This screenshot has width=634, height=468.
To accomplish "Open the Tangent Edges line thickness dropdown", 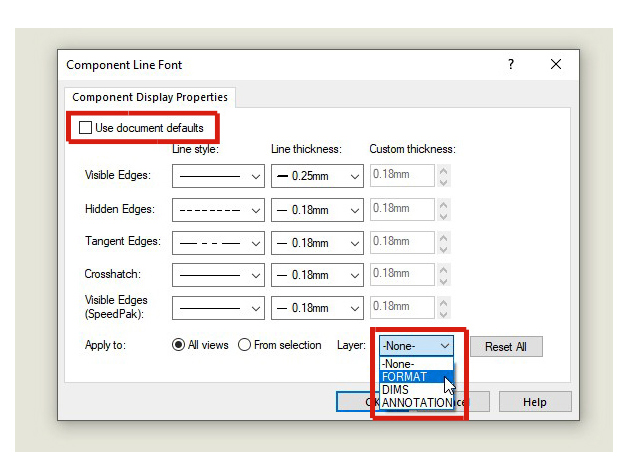I will 316,242.
